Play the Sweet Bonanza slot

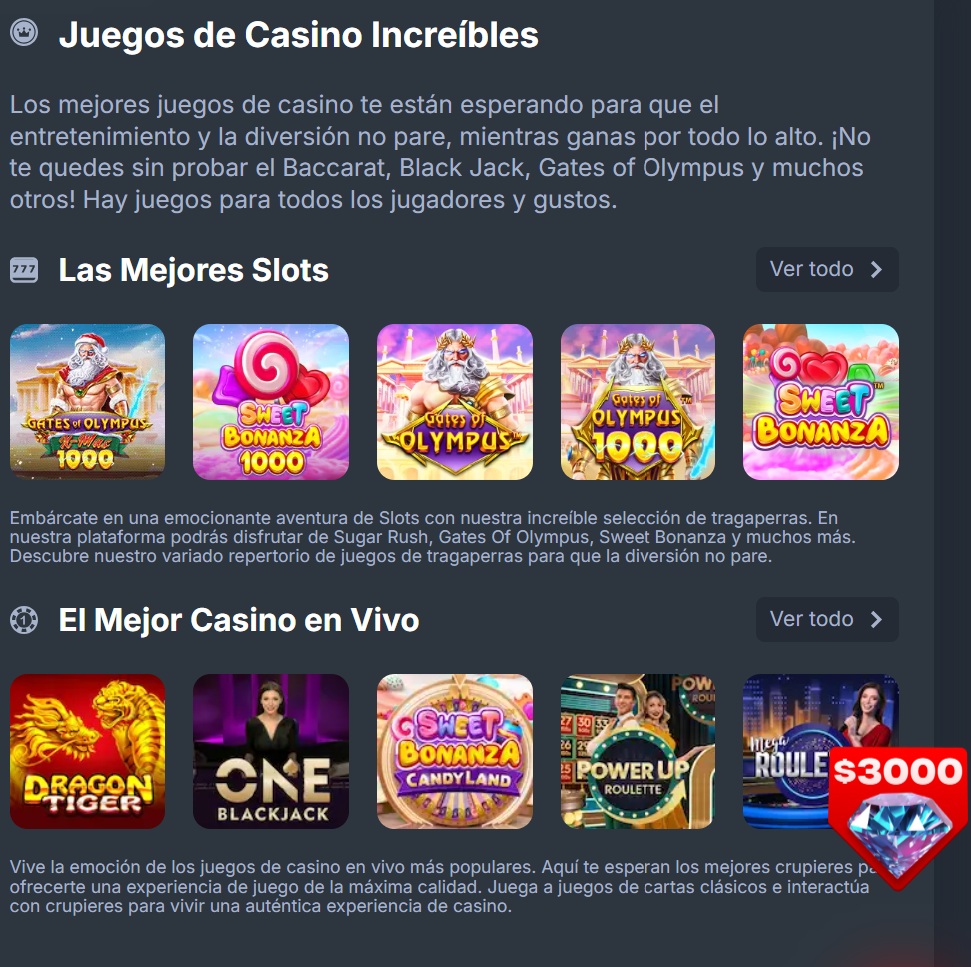point(821,401)
